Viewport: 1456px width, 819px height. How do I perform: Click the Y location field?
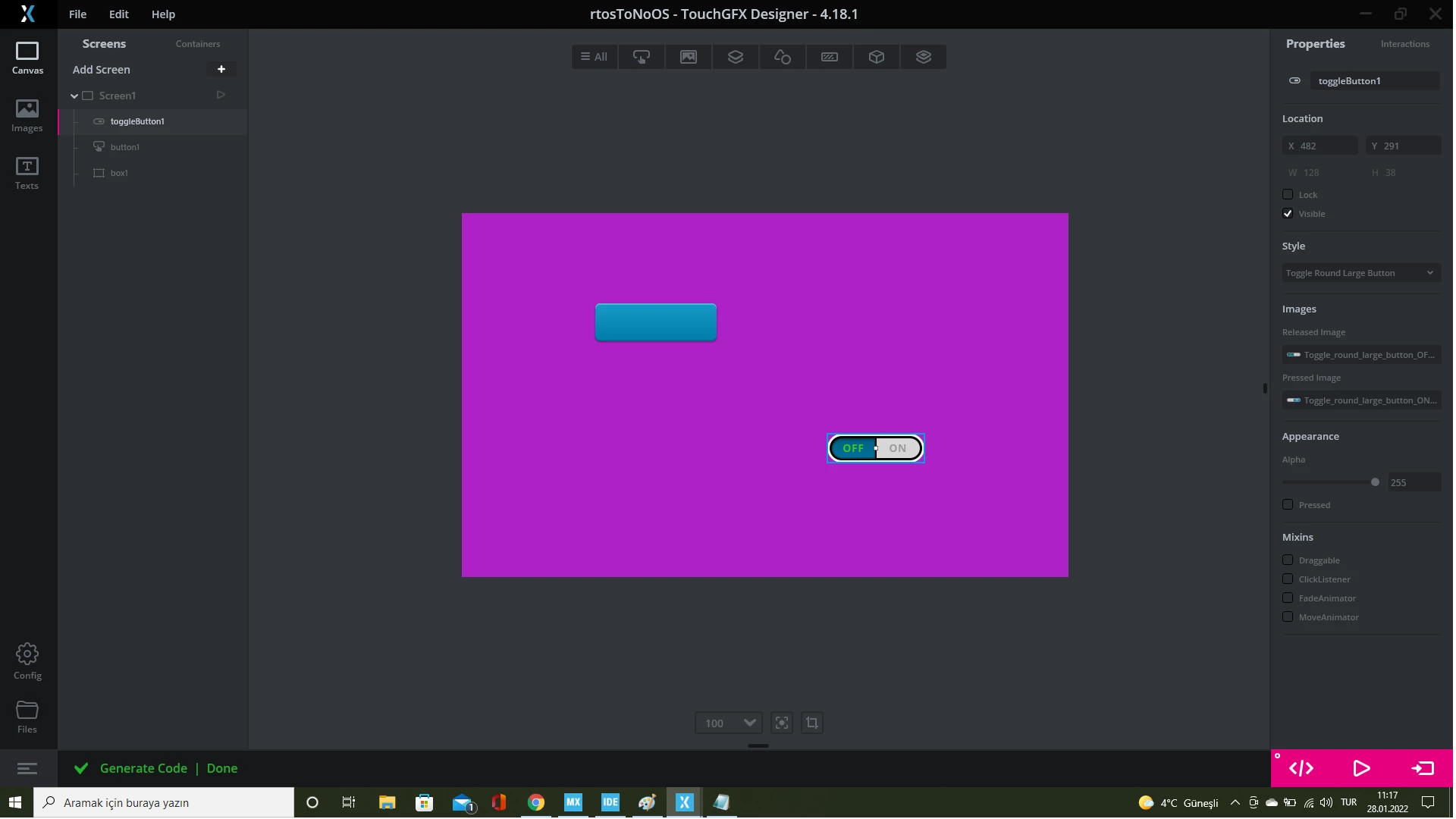pos(1403,146)
